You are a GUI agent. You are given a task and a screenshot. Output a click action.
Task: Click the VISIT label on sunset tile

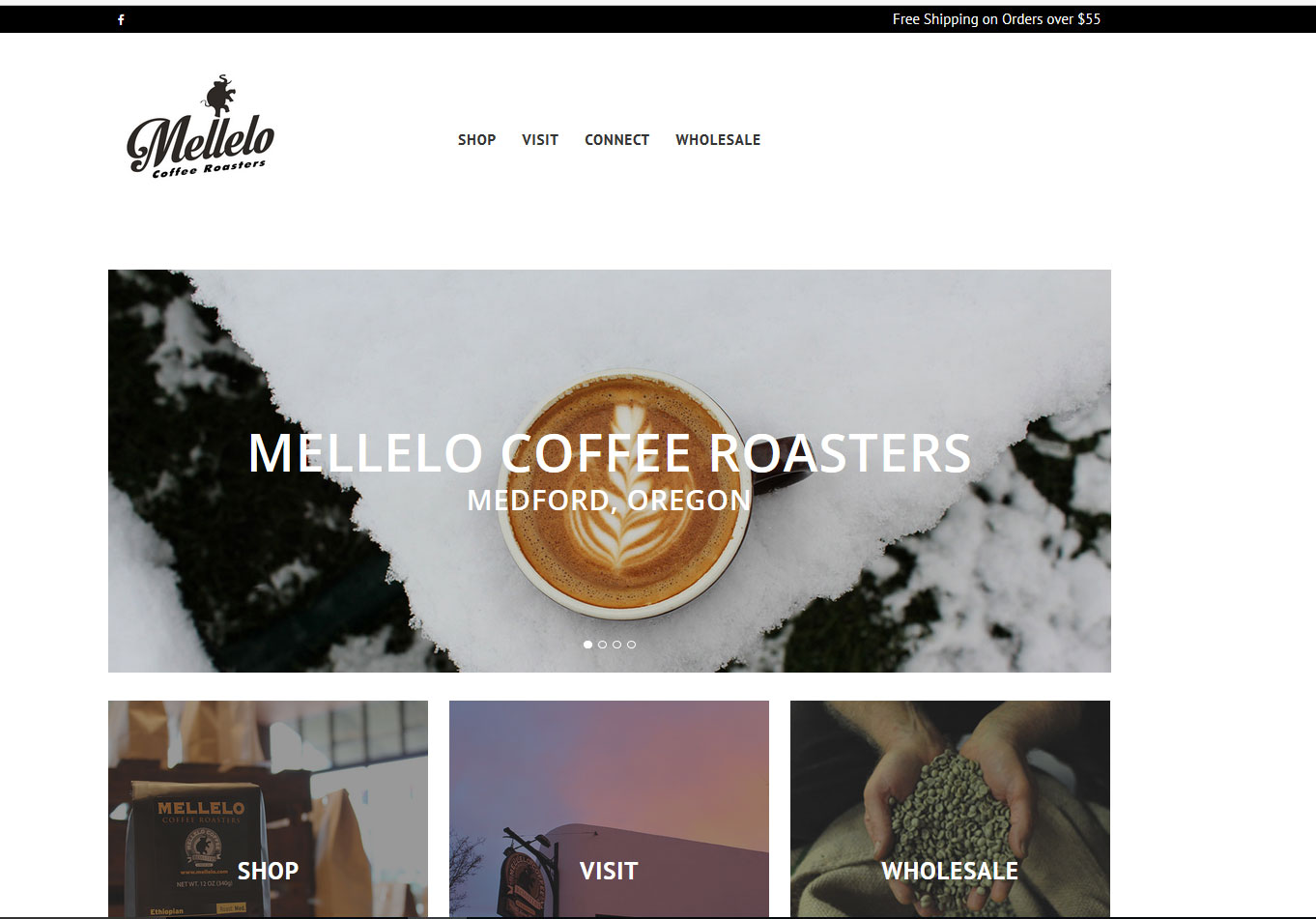click(x=609, y=871)
